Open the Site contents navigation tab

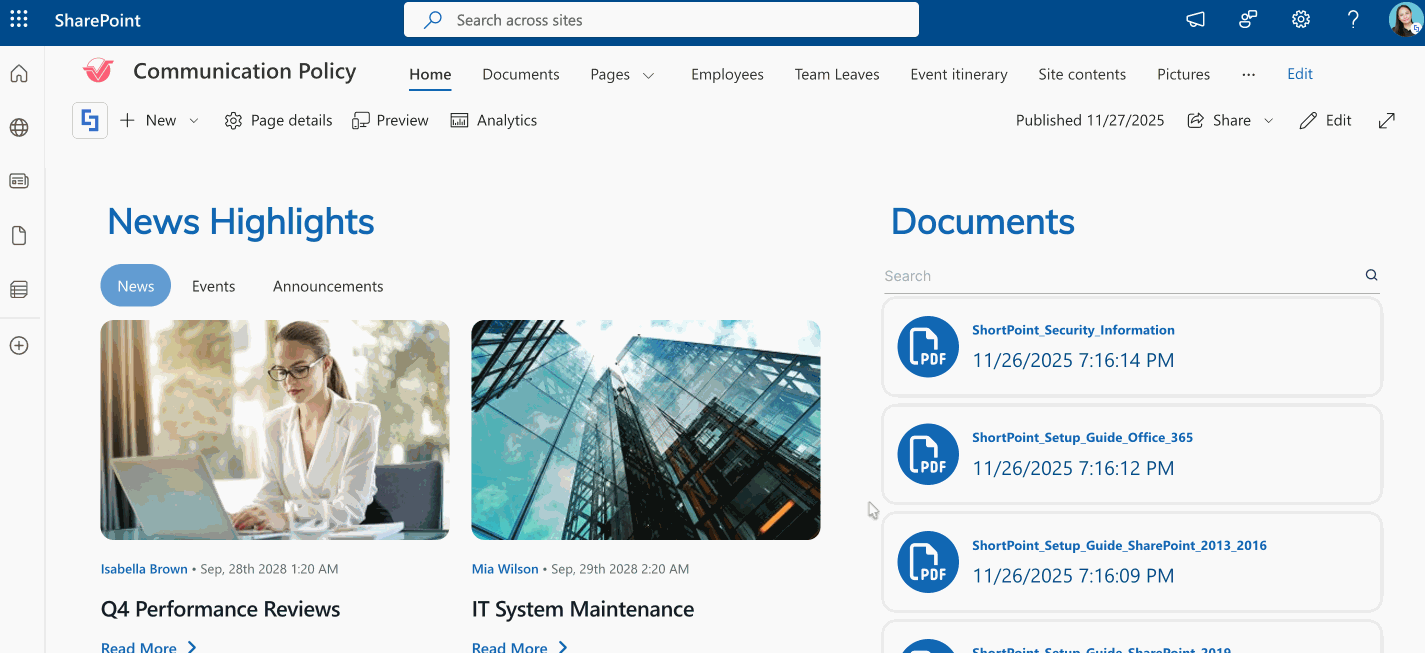tap(1082, 74)
